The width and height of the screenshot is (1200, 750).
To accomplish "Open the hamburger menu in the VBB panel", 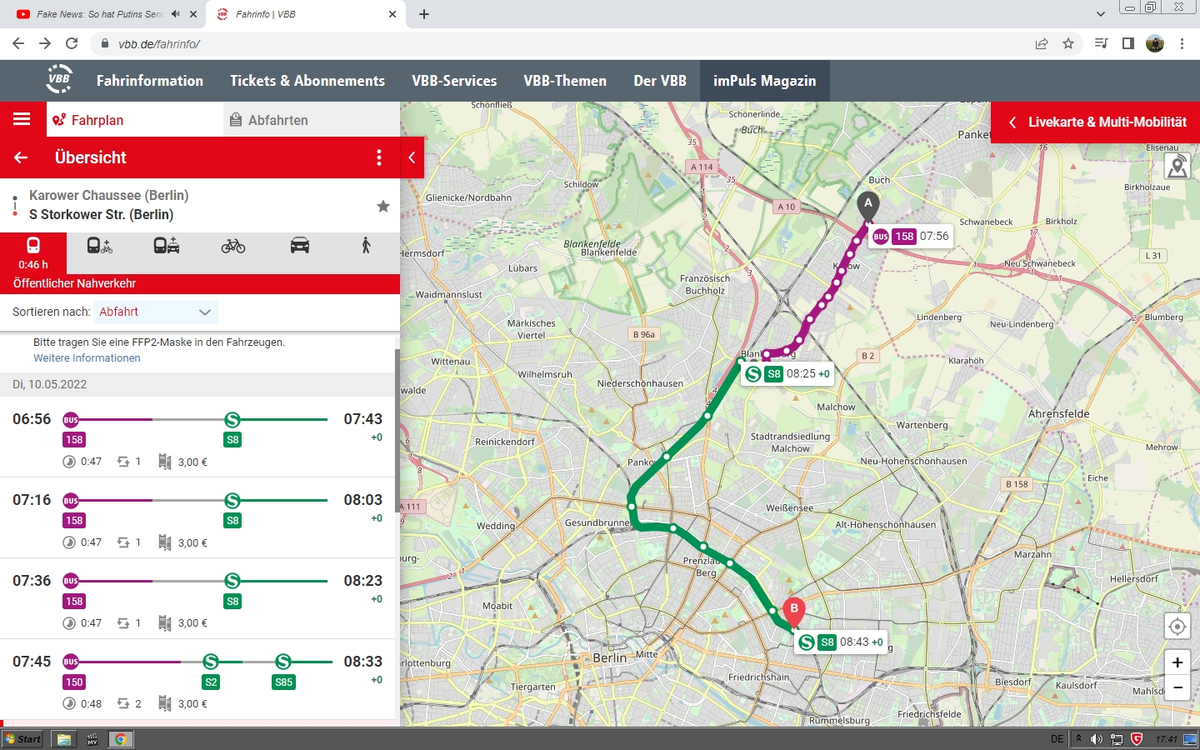I will point(22,119).
